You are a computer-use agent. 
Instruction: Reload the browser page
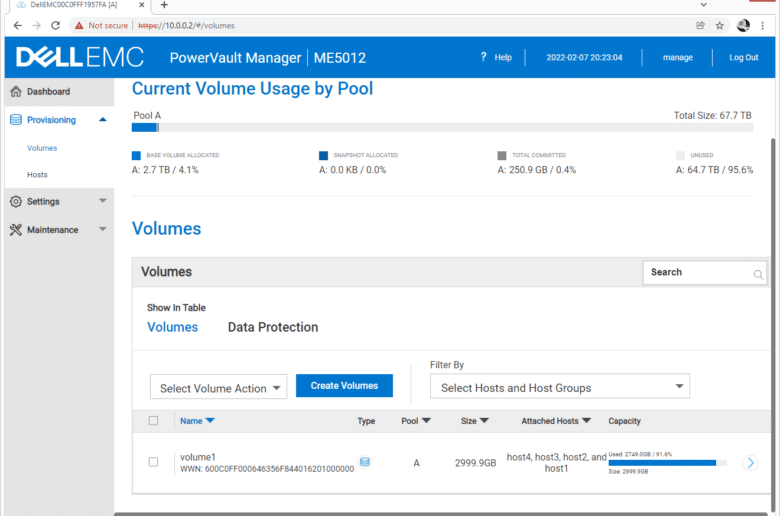click(x=55, y=25)
